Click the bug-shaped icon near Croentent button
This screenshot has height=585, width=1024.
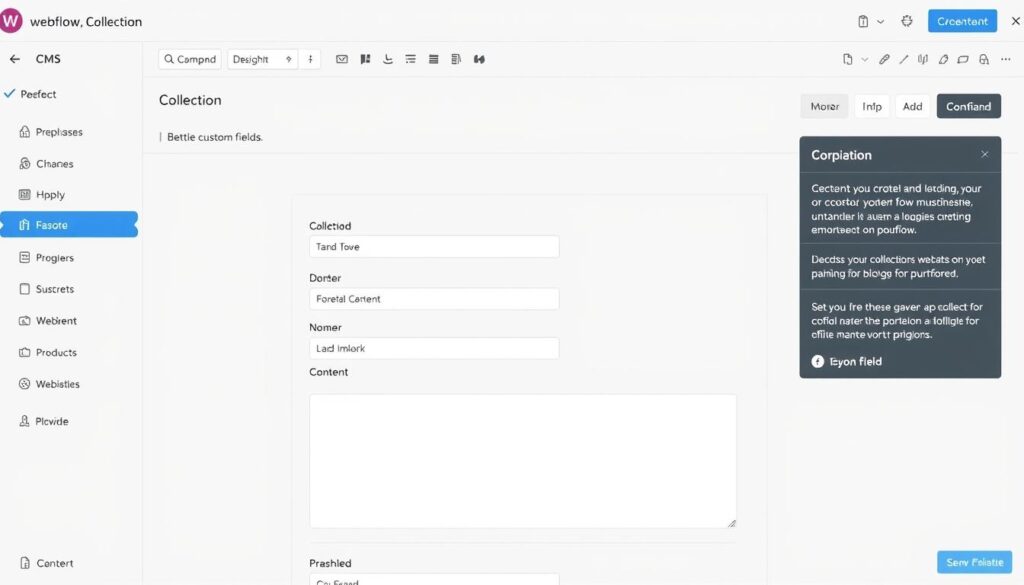[906, 21]
